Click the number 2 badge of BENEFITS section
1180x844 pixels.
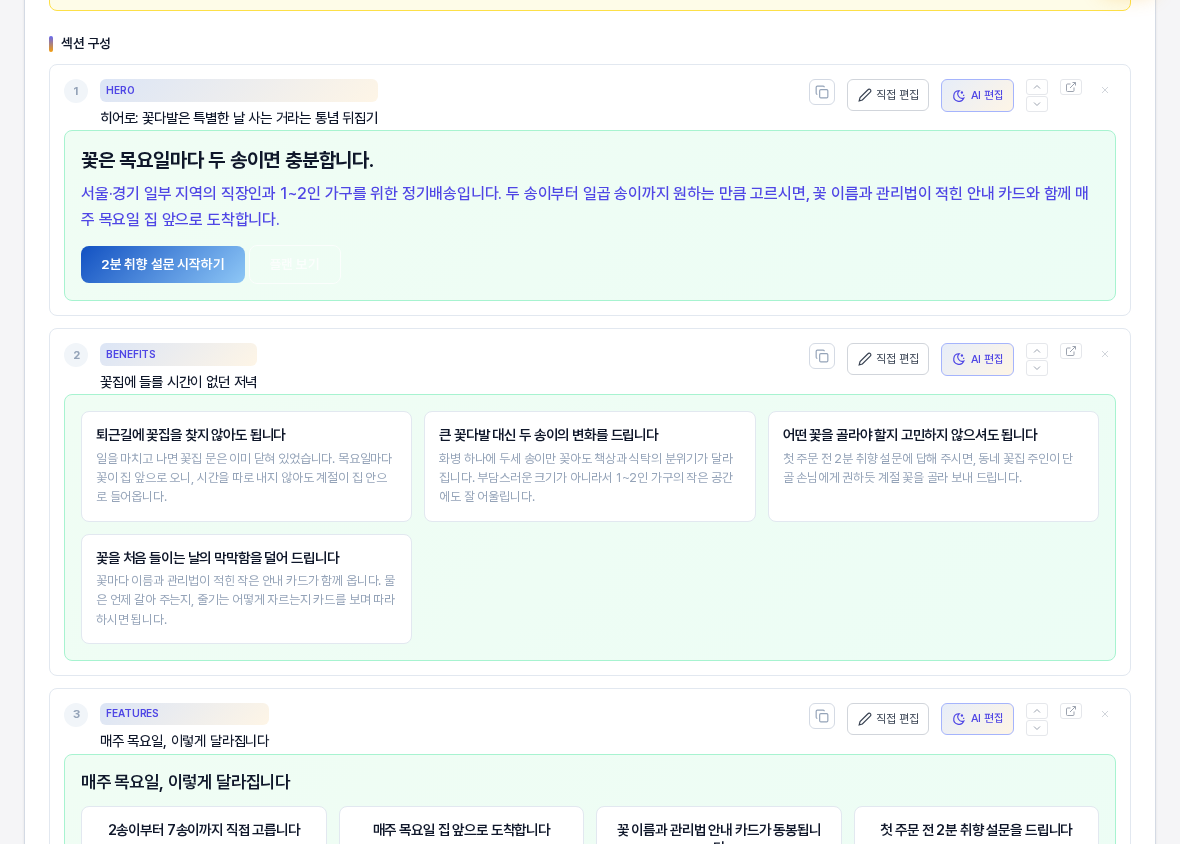tap(76, 355)
